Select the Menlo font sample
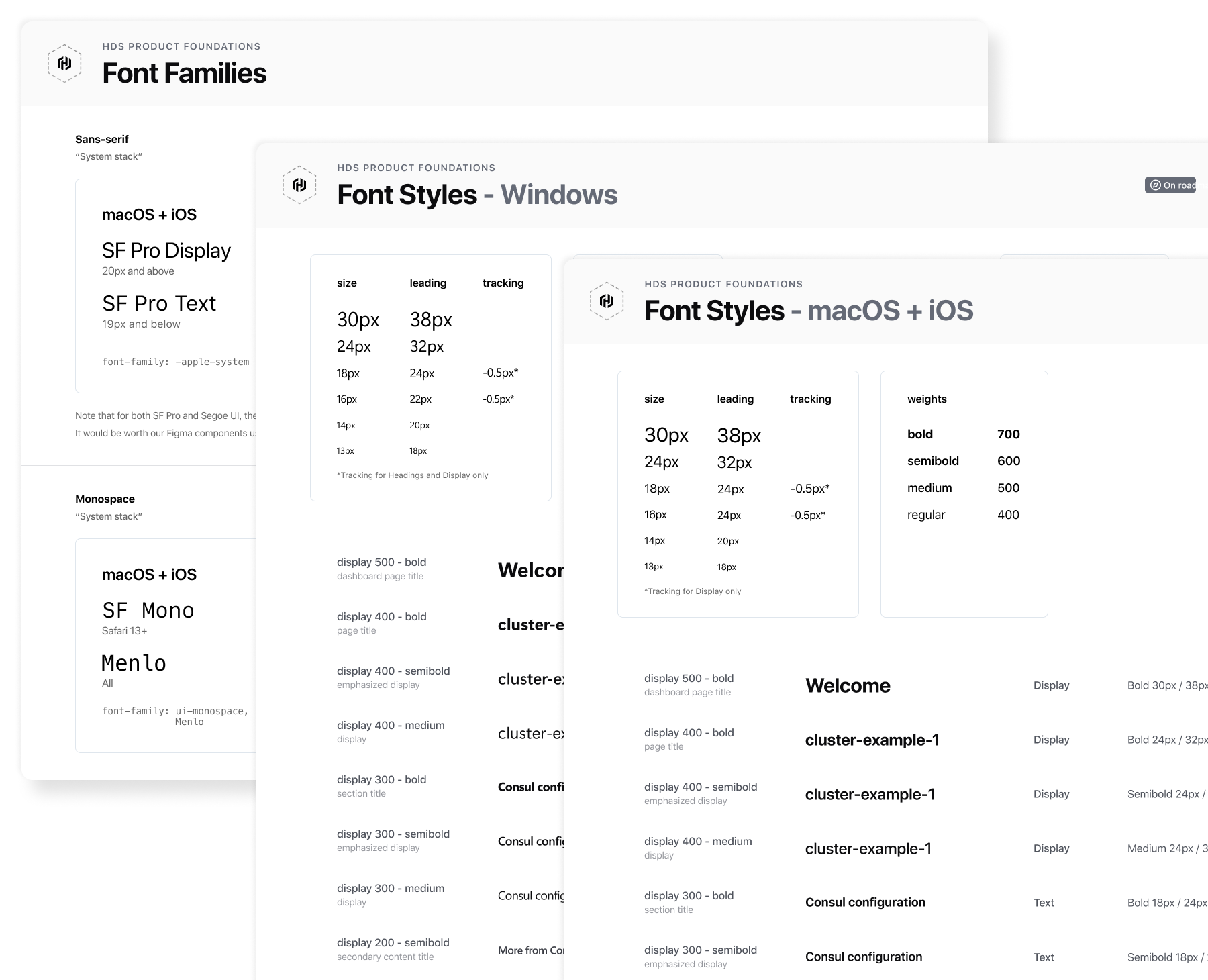The height and width of the screenshot is (980, 1208). [134, 663]
